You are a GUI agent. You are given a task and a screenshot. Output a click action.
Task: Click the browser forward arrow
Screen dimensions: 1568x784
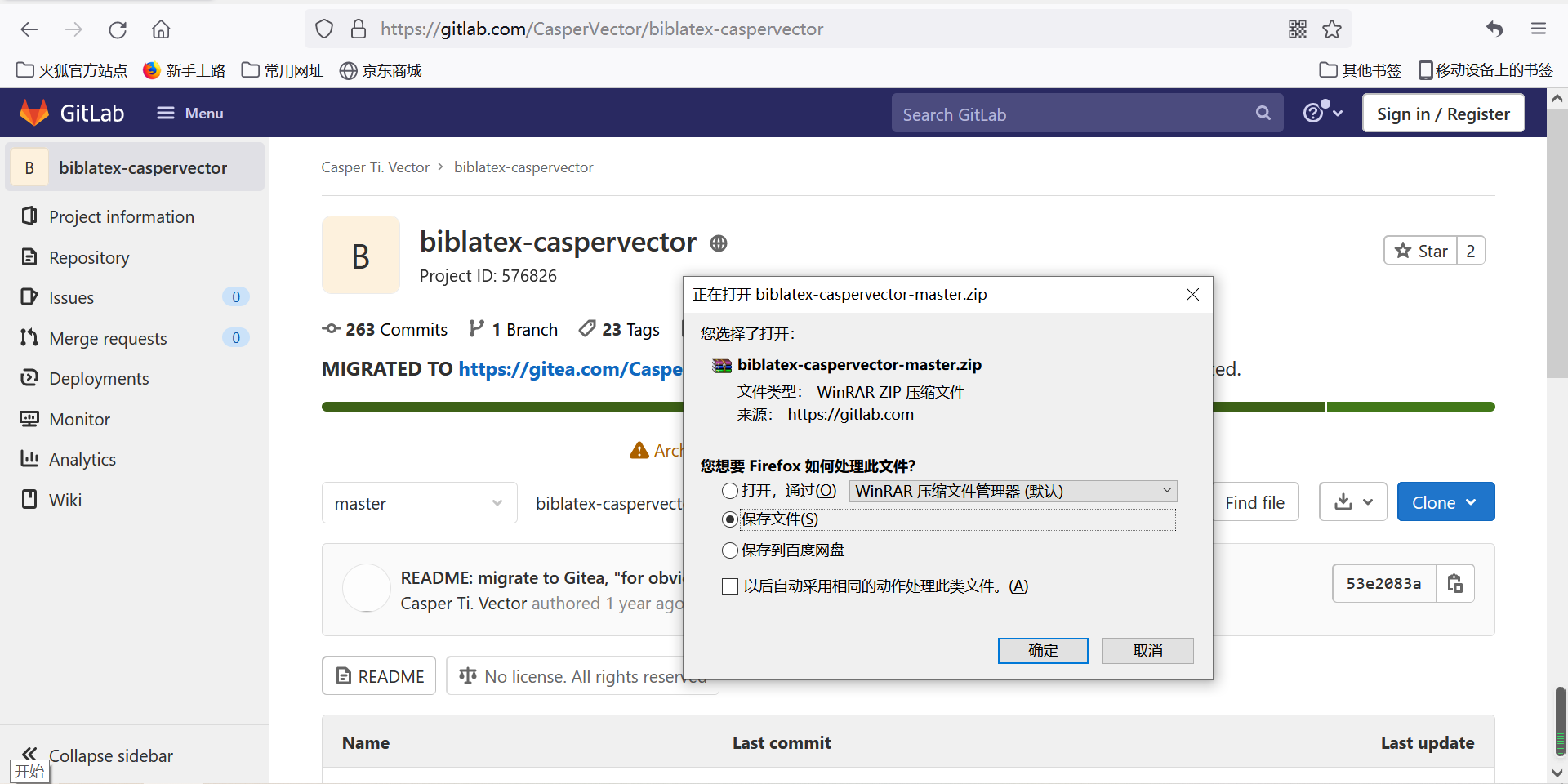click(73, 29)
